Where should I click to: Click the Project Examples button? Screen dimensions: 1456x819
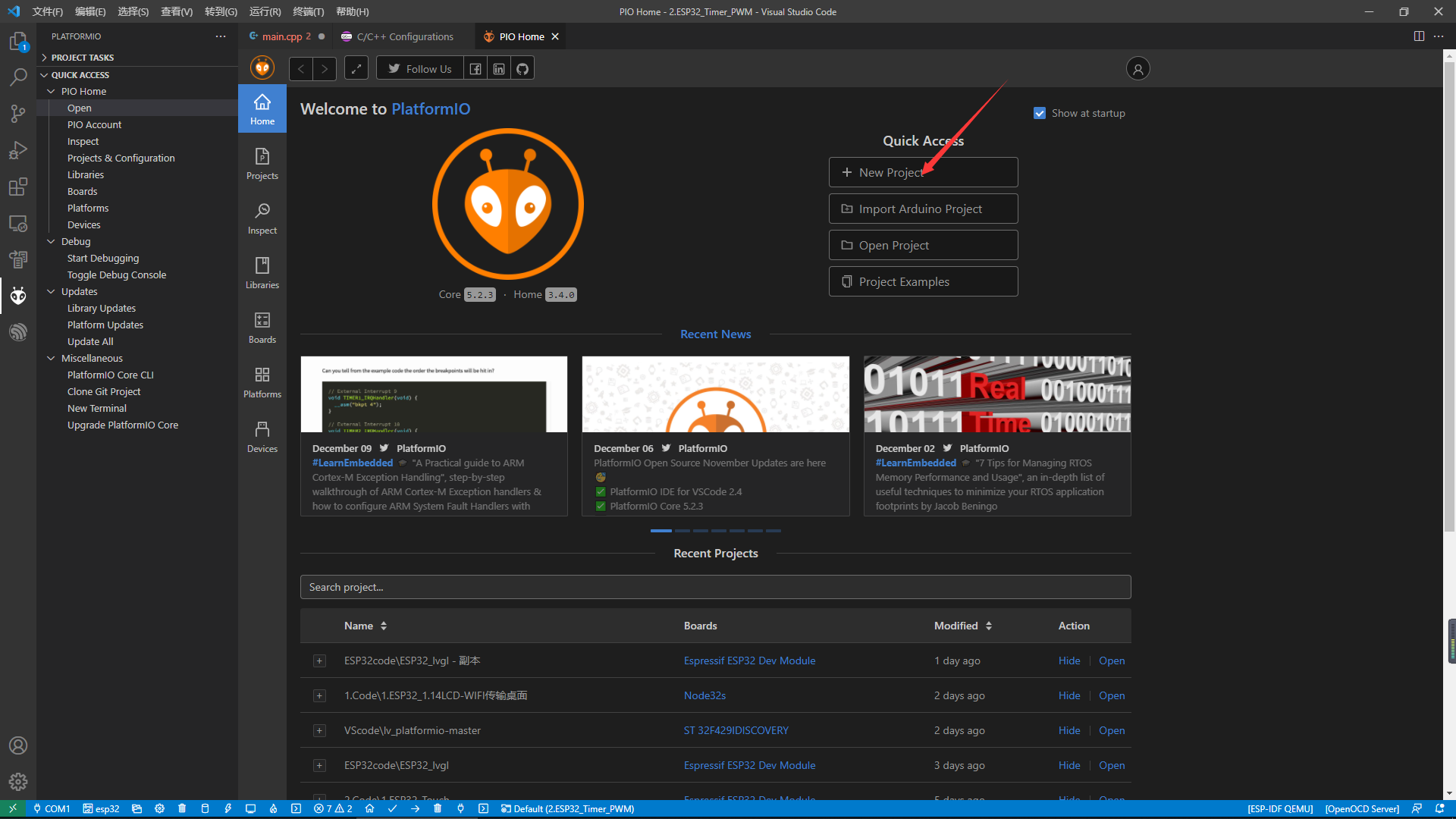(923, 281)
